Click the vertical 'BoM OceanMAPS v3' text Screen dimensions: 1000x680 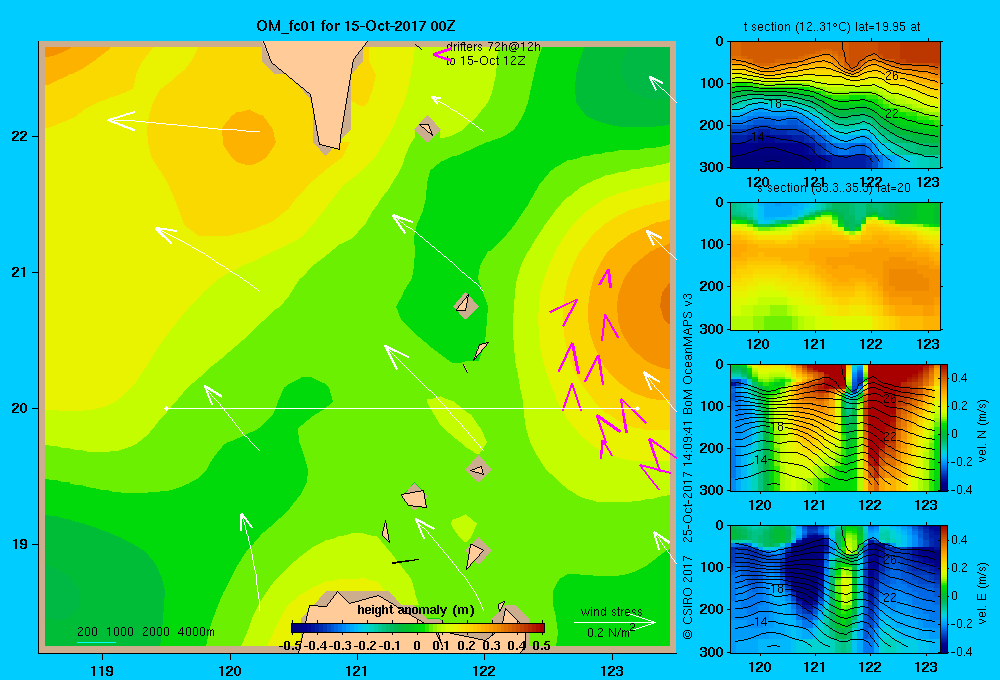point(688,353)
